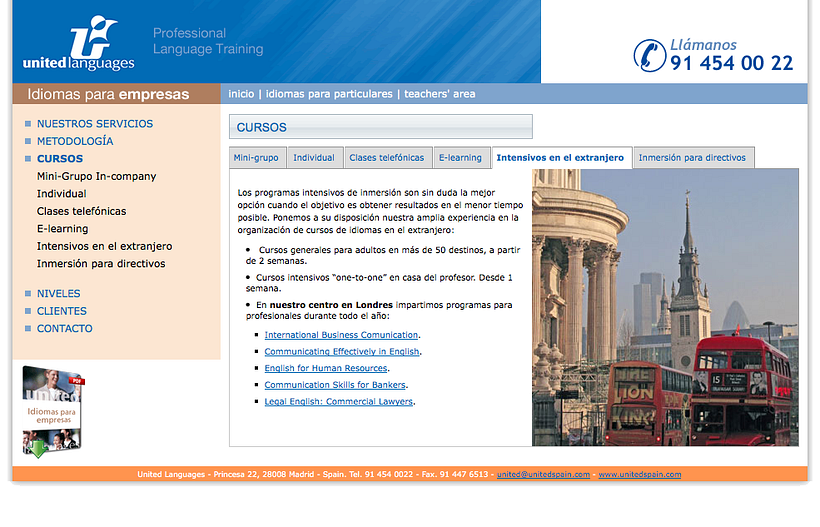Open Clases telefónicas in sidebar submenu
The height and width of the screenshot is (527, 820).
coord(82,211)
